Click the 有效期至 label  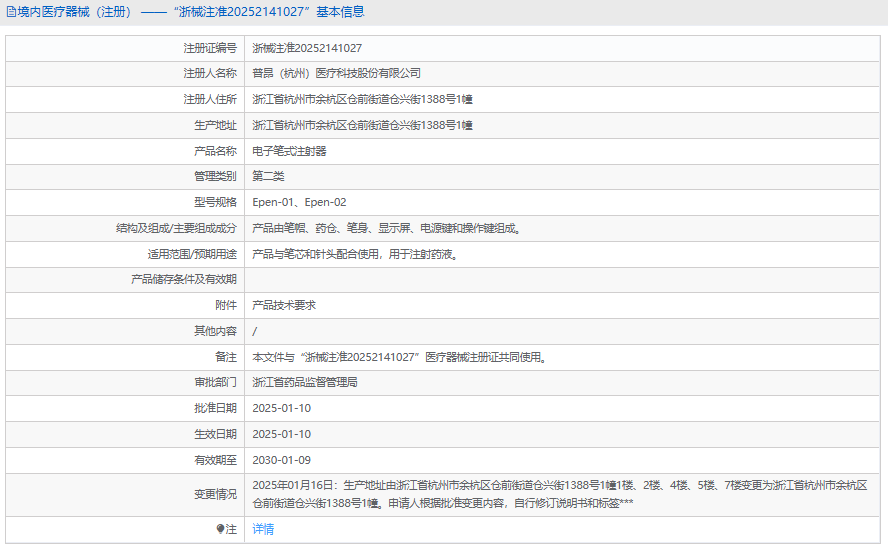tap(215, 460)
